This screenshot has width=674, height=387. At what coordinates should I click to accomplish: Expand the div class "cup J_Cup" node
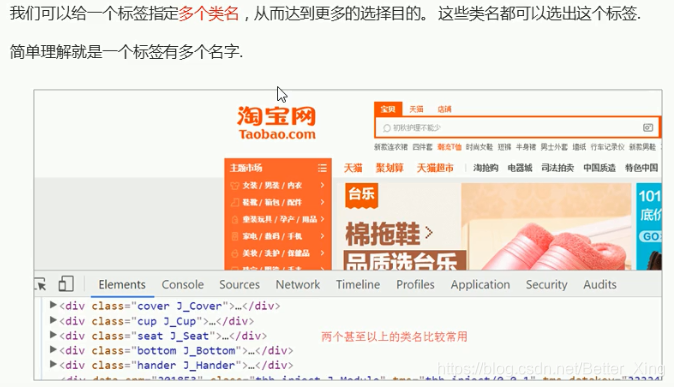click(53, 320)
